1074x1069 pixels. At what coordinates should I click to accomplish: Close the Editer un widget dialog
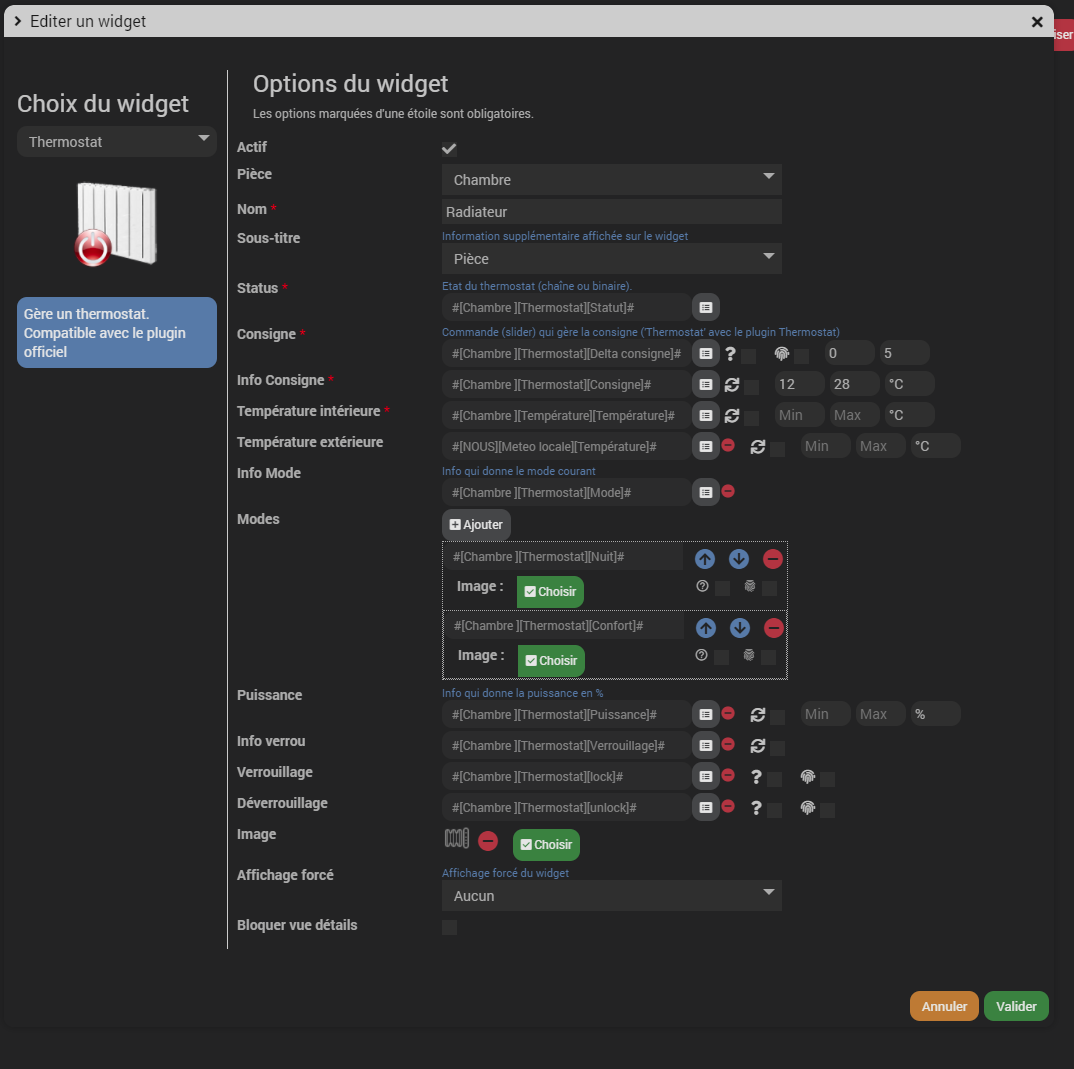click(x=1037, y=22)
